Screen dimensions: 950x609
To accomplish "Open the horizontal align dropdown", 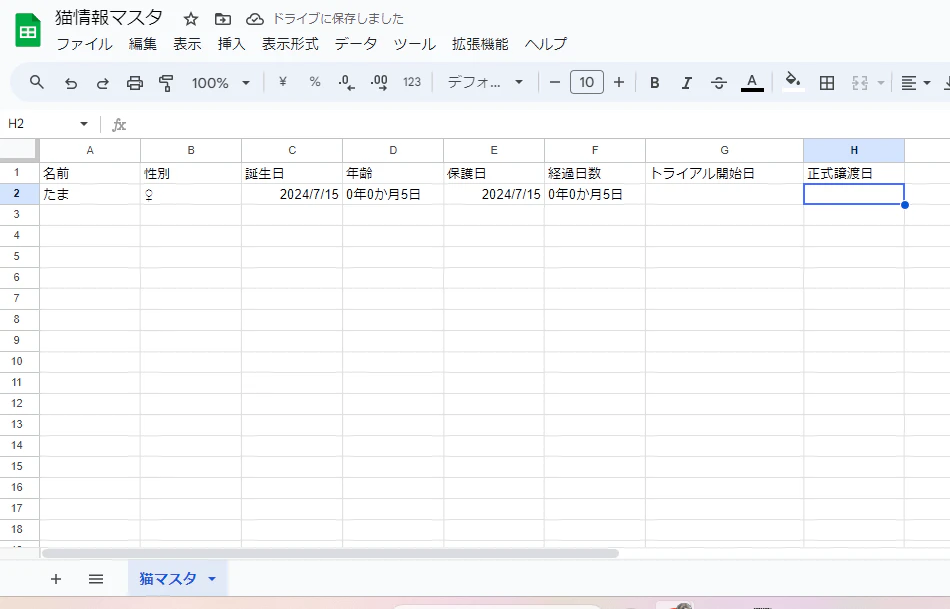I will click(915, 83).
